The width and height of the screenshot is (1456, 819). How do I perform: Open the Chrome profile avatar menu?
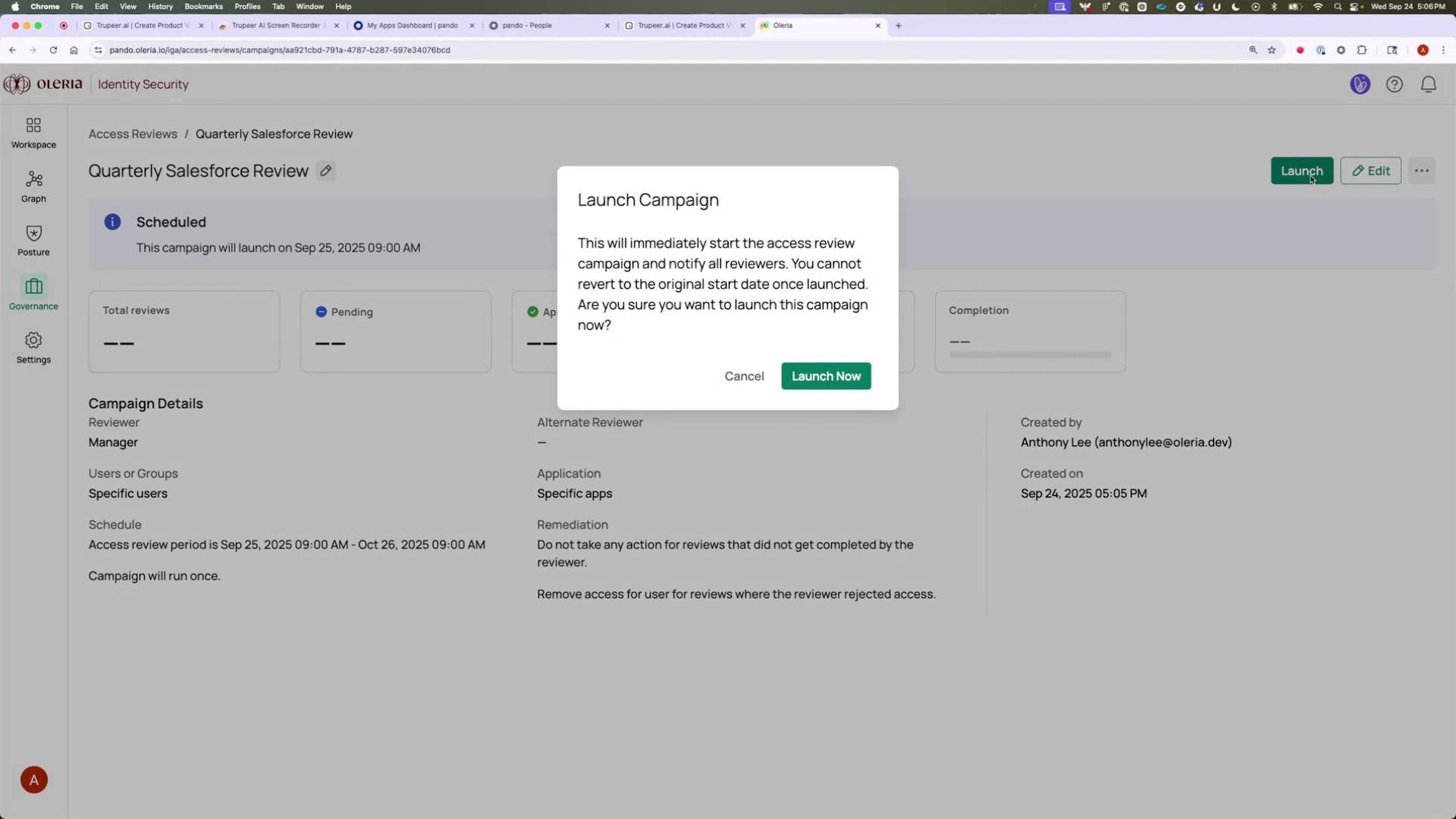coord(1423,50)
